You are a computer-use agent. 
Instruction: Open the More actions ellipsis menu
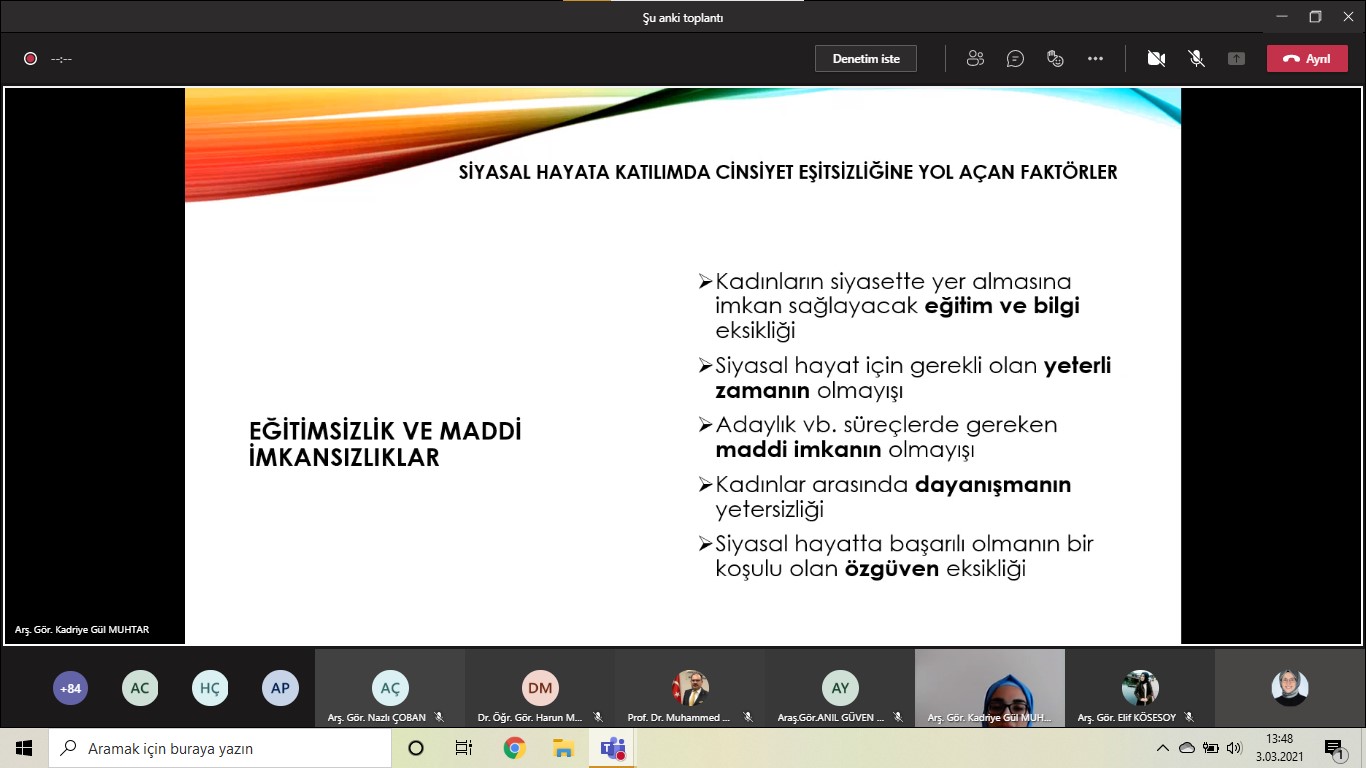(1095, 59)
